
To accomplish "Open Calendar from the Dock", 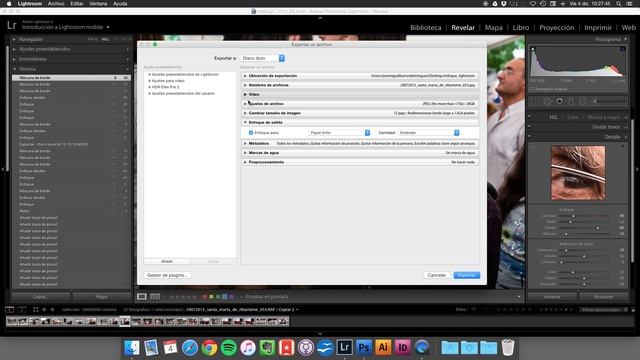I will [170, 348].
